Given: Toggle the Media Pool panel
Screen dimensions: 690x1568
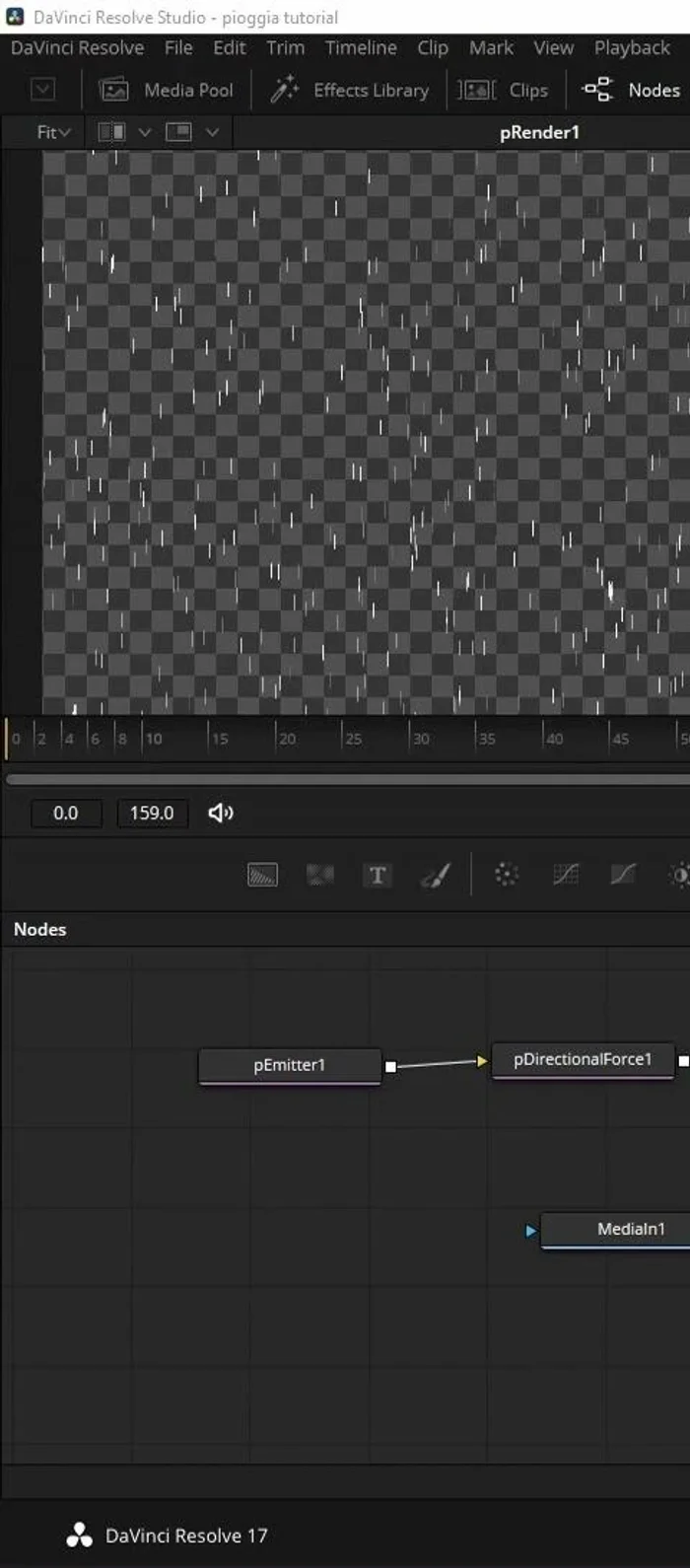Looking at the screenshot, I should (167, 90).
